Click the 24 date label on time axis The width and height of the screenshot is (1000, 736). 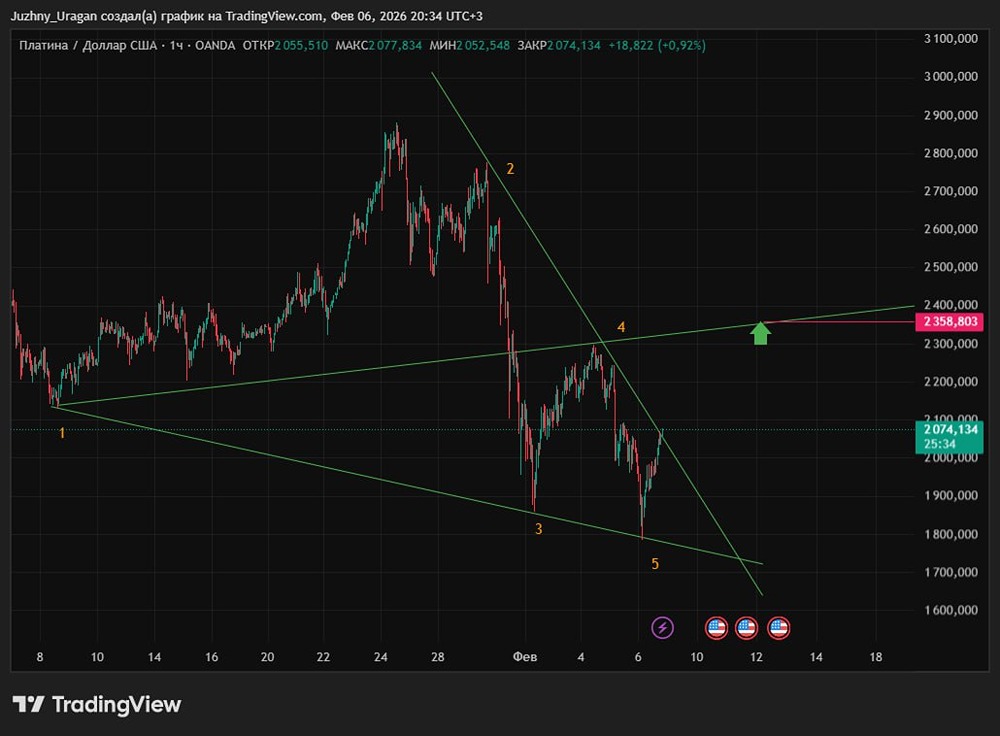(381, 657)
